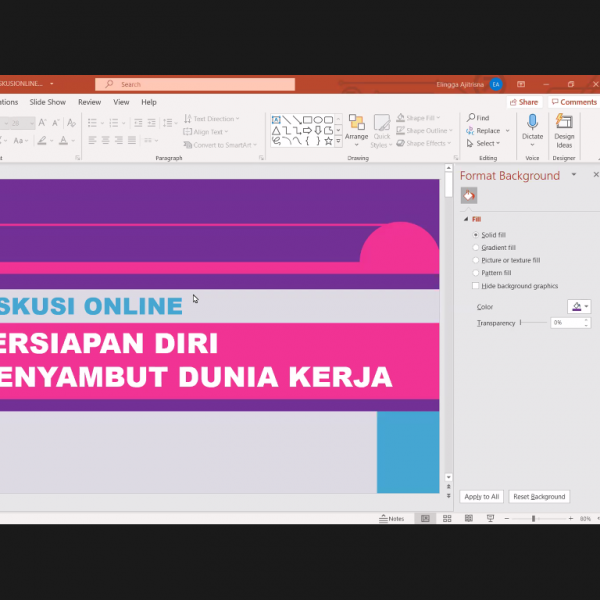Select Picture or texture fill option

tap(476, 260)
